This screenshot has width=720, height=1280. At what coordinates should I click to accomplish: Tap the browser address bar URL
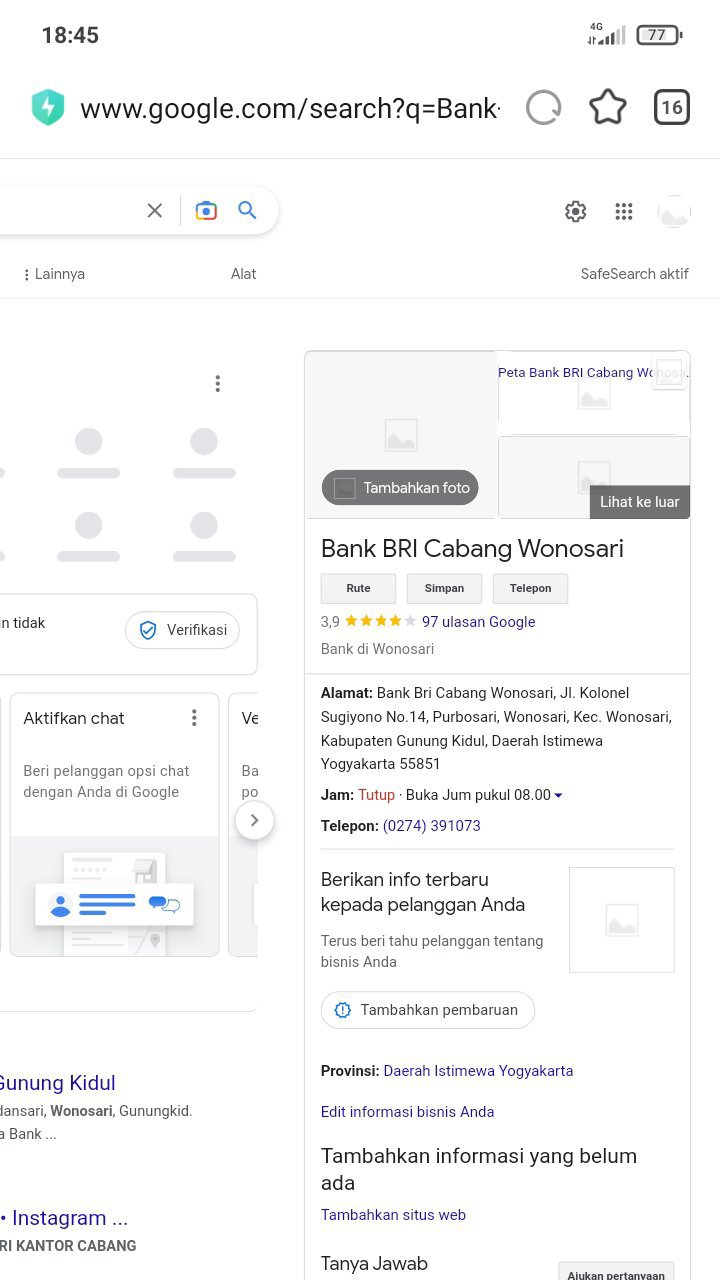(290, 108)
